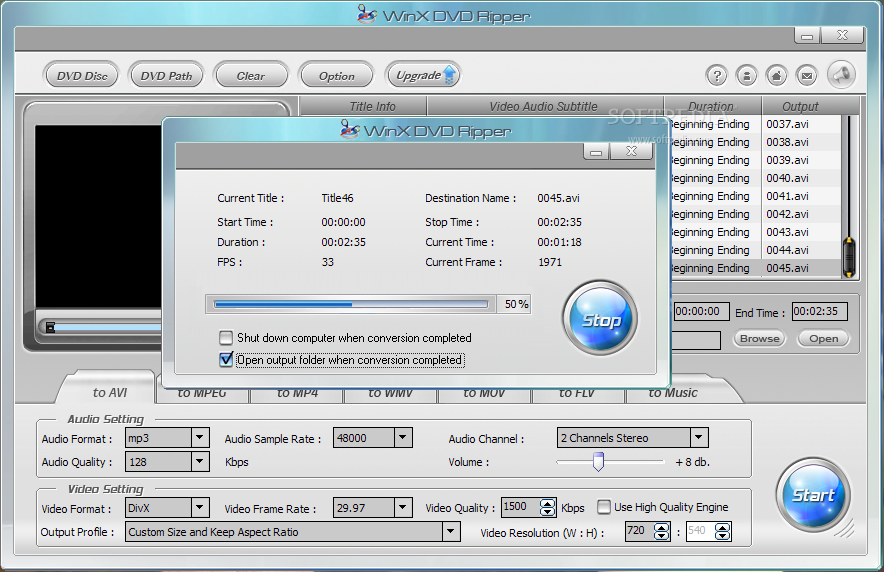884x572 pixels.
Task: Click the start time 00:00:00 field
Action: point(701,312)
